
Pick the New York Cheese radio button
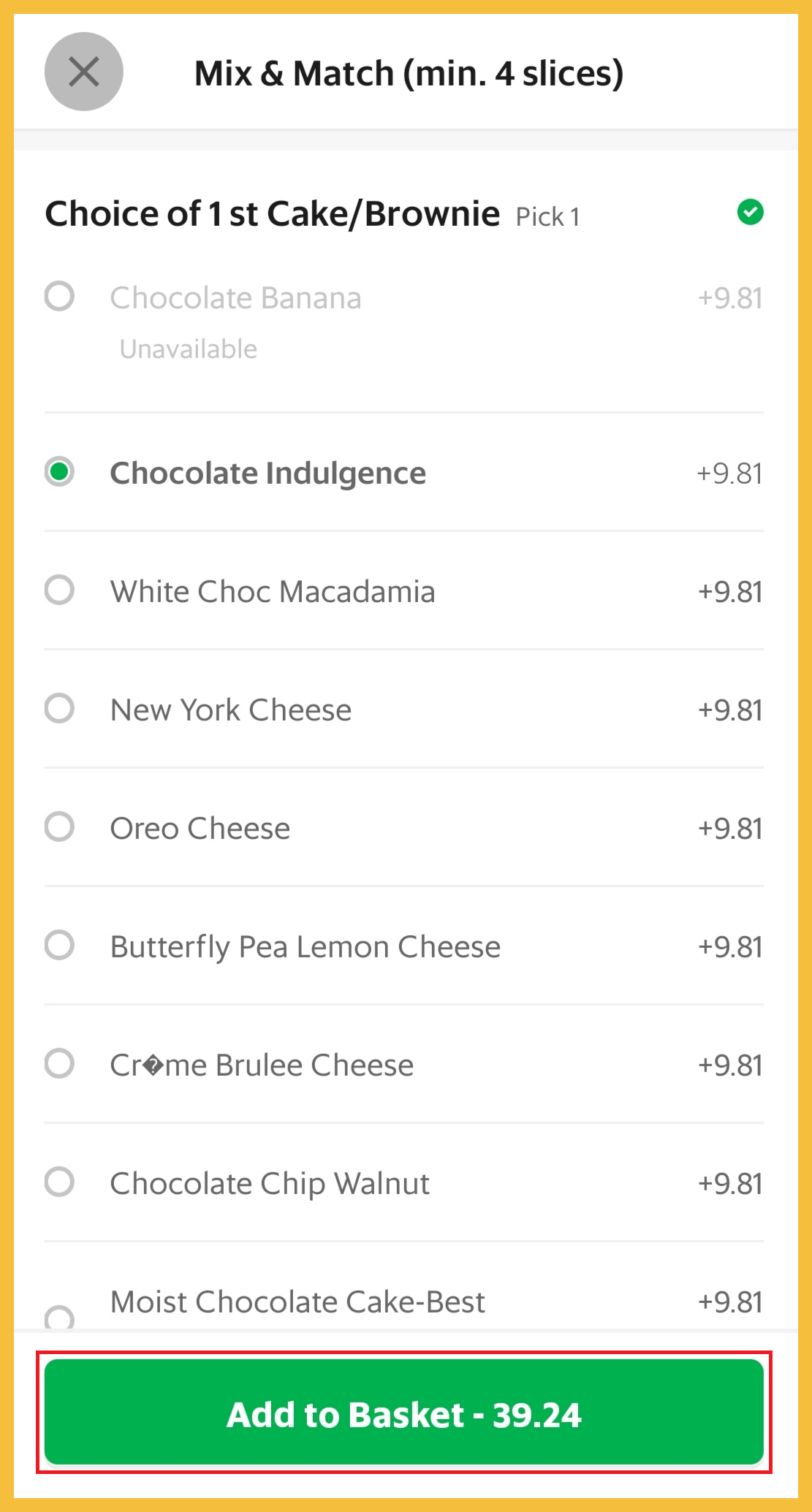point(59,708)
